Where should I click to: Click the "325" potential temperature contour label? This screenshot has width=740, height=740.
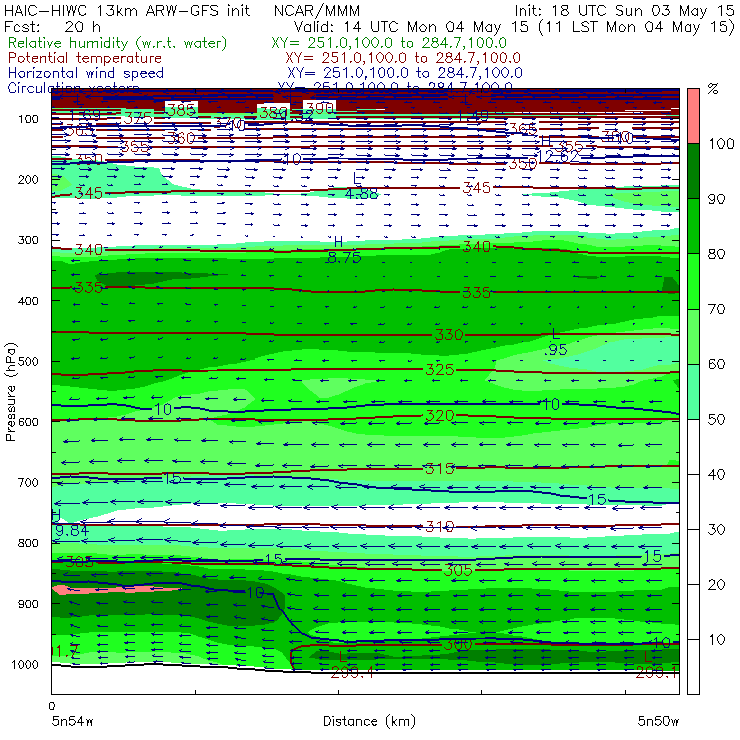(440, 370)
